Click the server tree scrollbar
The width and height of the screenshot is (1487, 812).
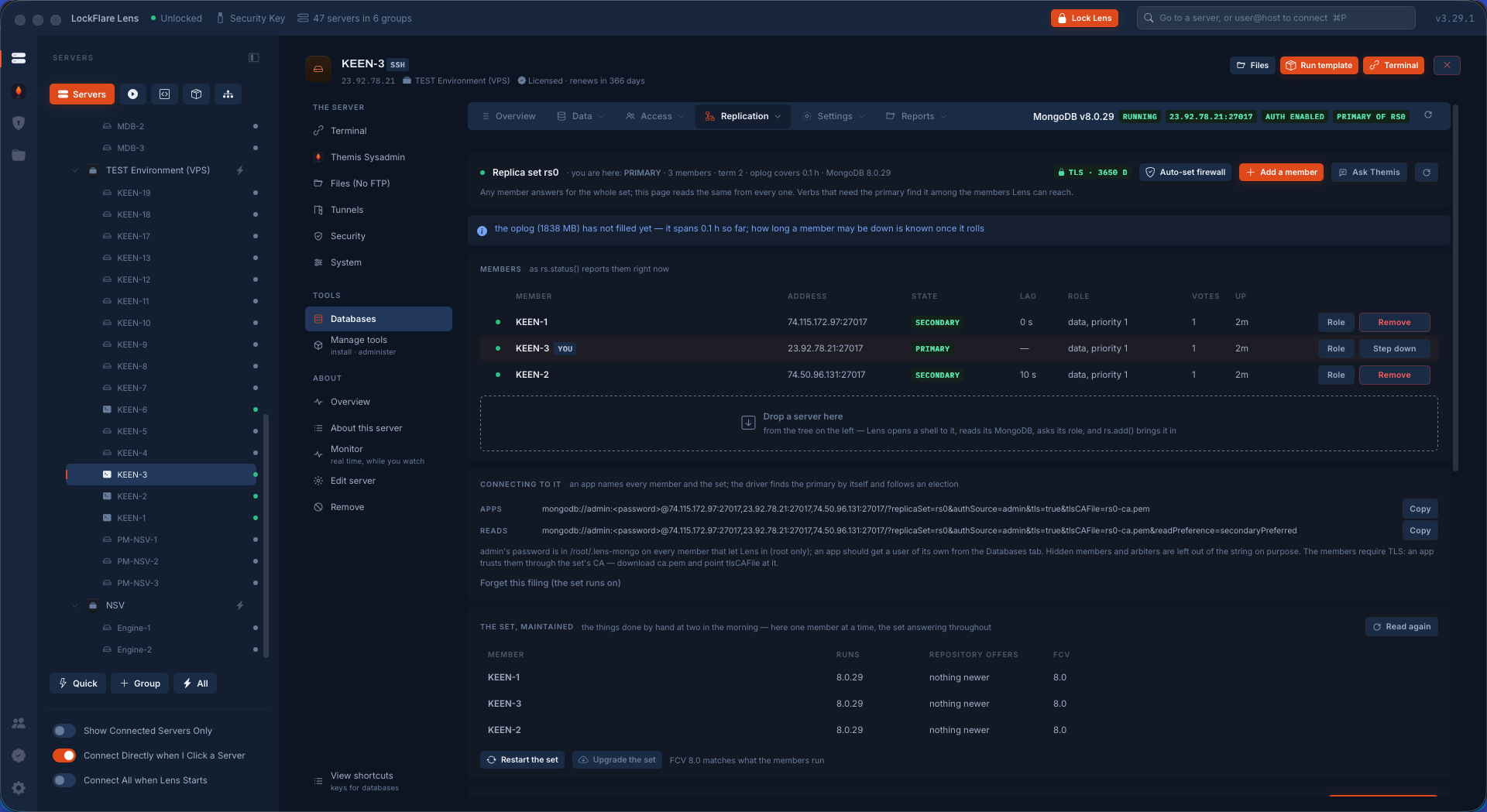click(x=266, y=536)
